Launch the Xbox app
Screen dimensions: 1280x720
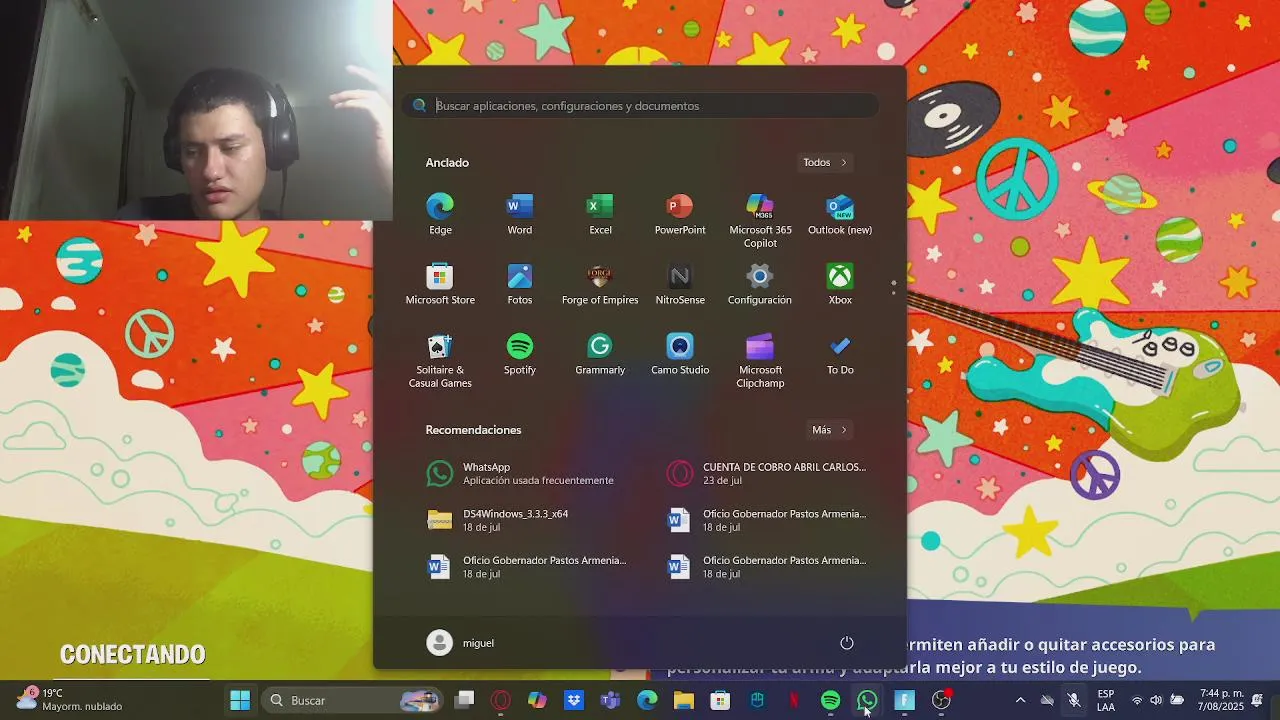840,285
